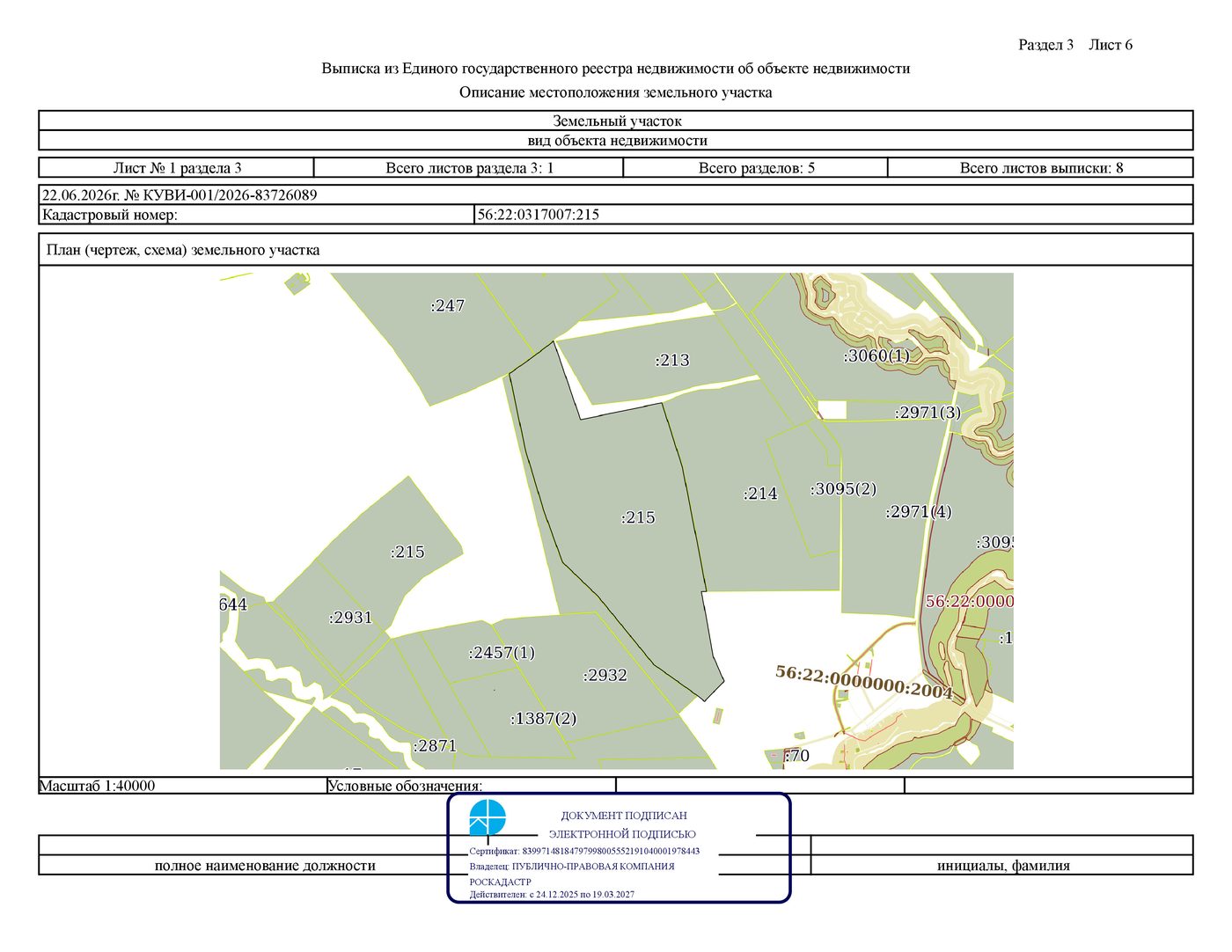
Task: Click the "РОСКАДАСТР" line in the stamp
Action: tap(501, 882)
